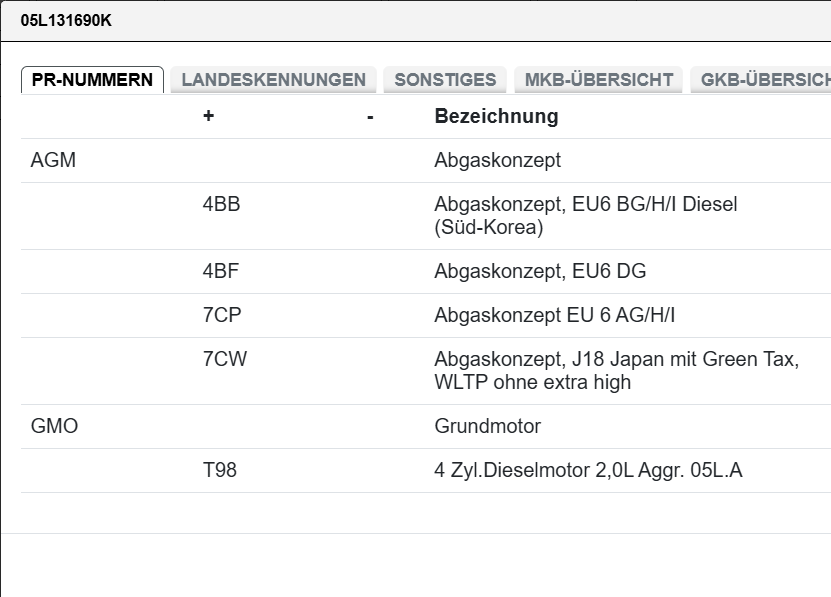
Task: Select PR number 7CP
Action: click(x=221, y=315)
